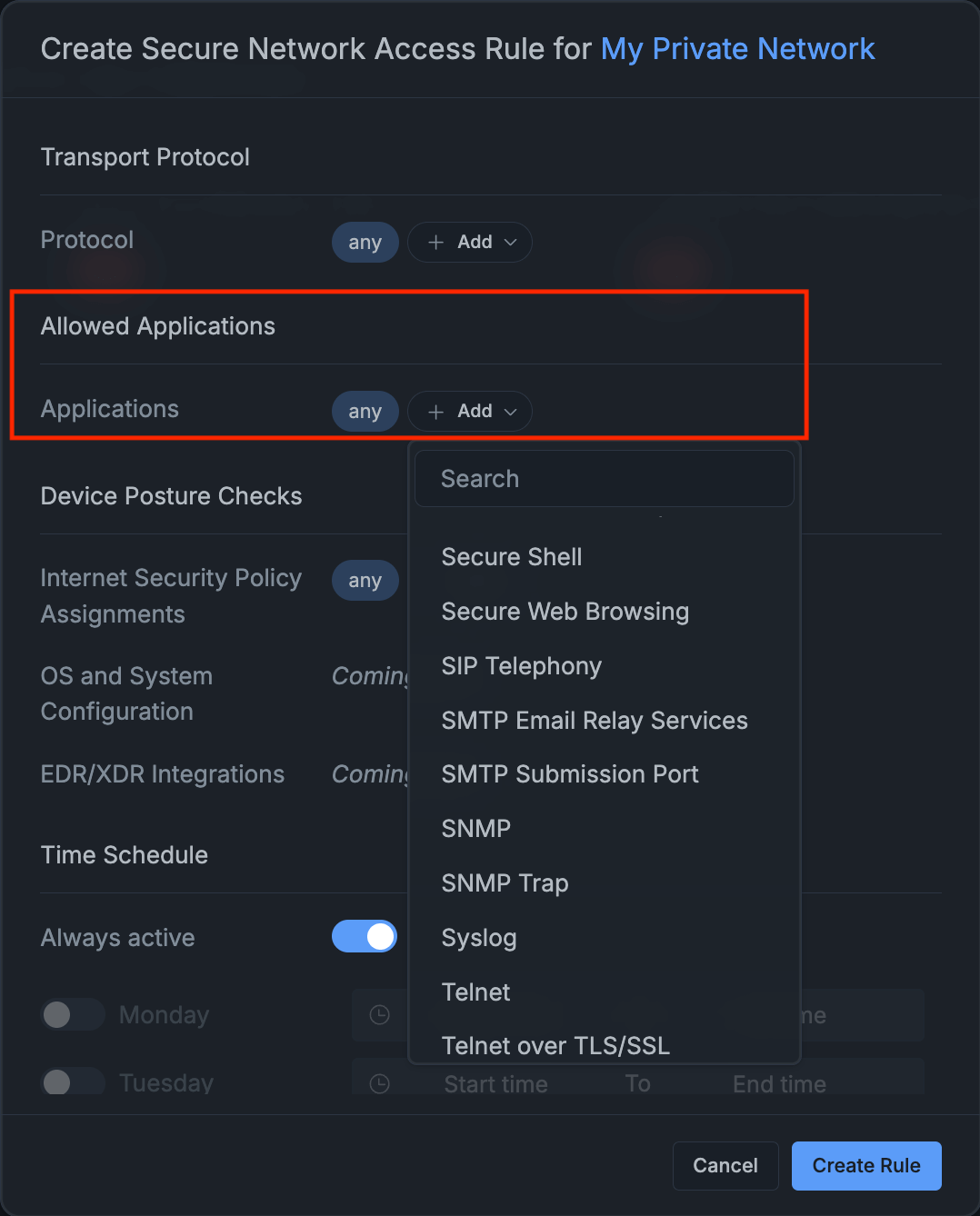Select Secure Shell from the applications list
The width and height of the screenshot is (980, 1216).
pos(511,556)
